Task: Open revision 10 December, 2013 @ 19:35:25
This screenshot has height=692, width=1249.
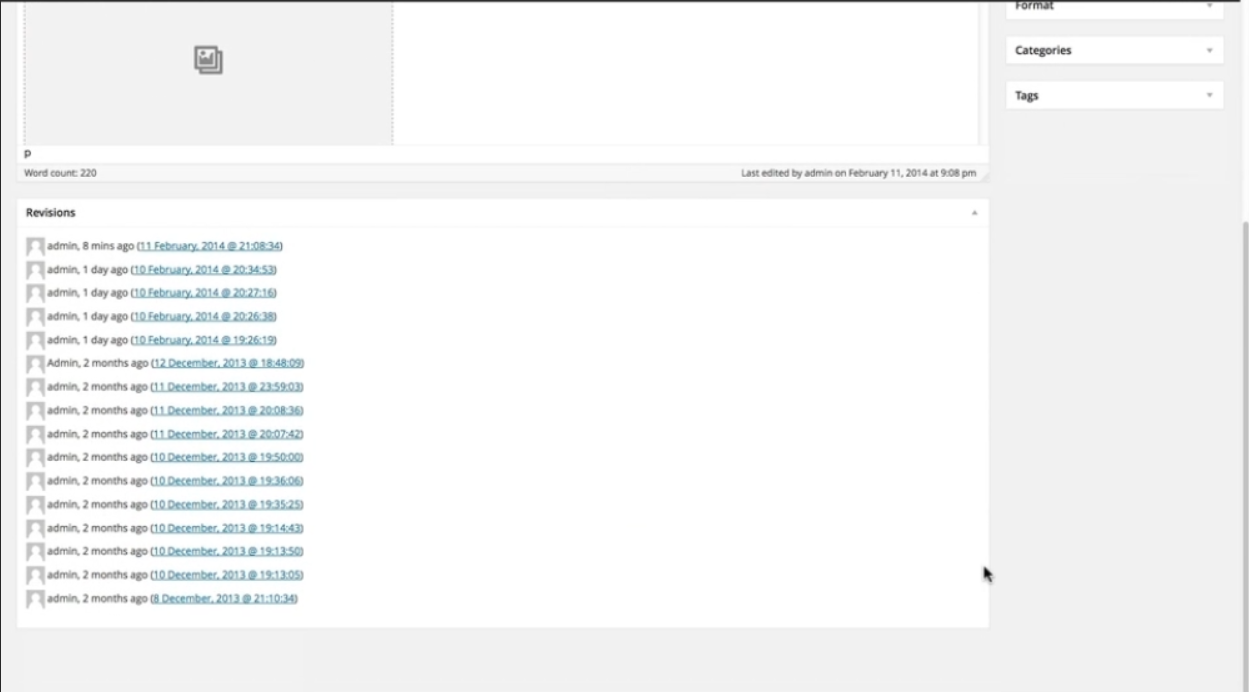Action: point(228,505)
